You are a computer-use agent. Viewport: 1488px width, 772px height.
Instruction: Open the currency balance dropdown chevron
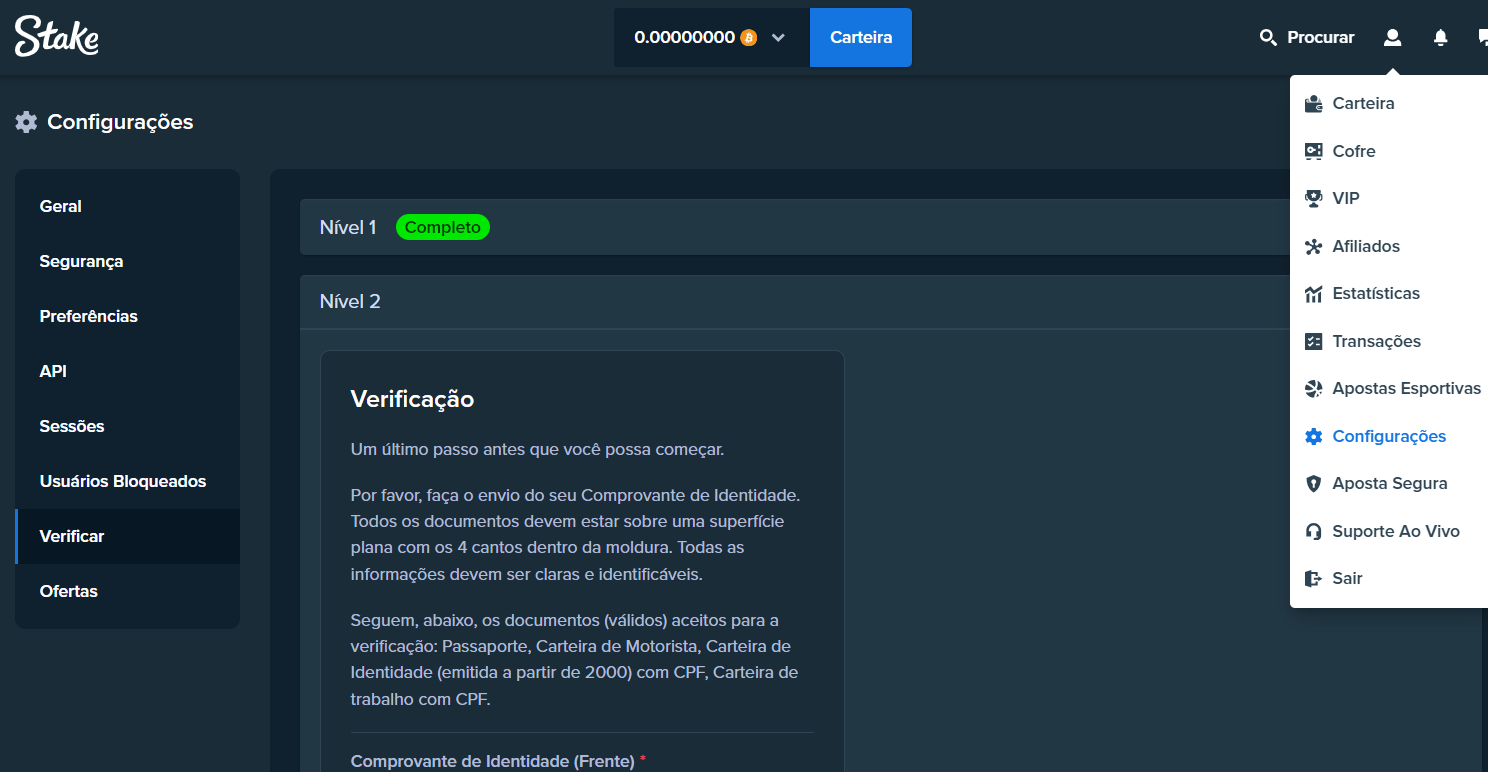(779, 38)
